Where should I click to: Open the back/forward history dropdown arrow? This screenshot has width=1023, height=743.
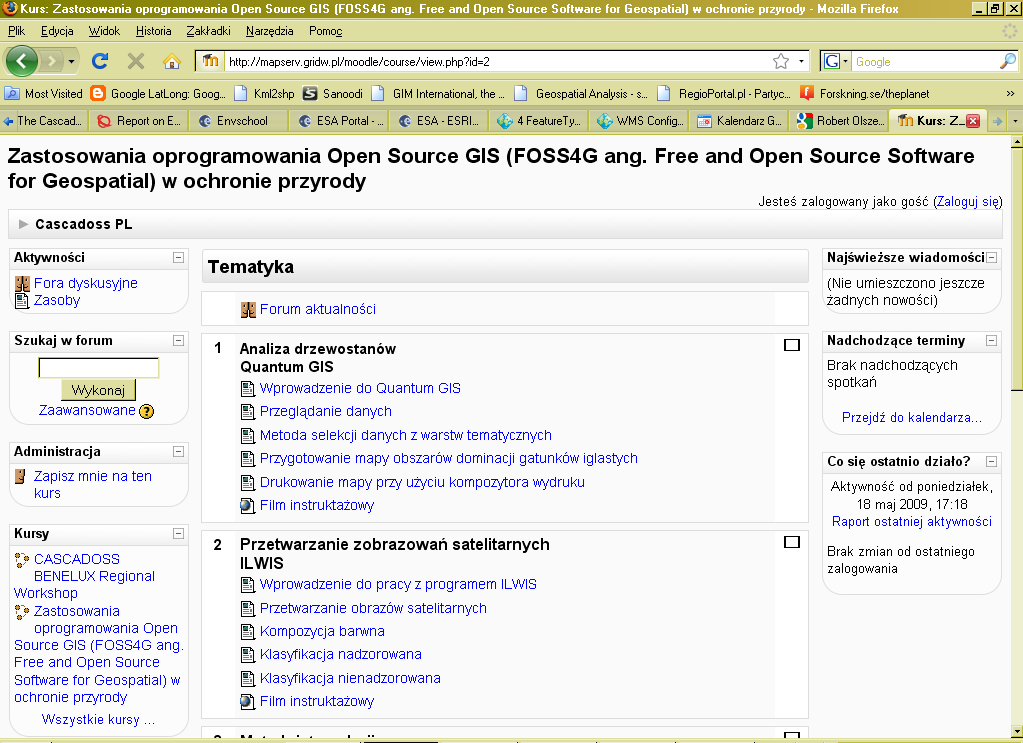71,62
